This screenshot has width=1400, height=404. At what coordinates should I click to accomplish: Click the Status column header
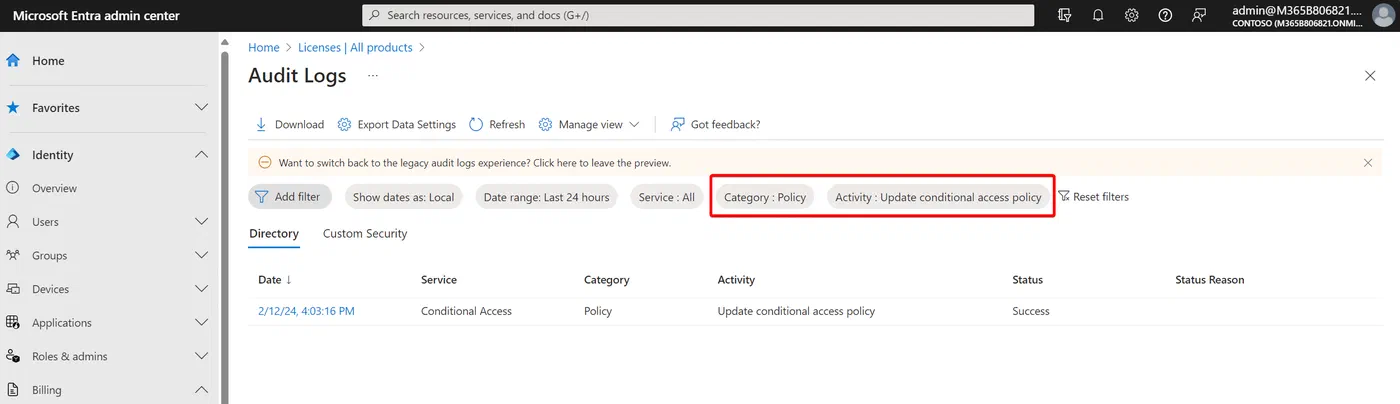(x=1028, y=280)
